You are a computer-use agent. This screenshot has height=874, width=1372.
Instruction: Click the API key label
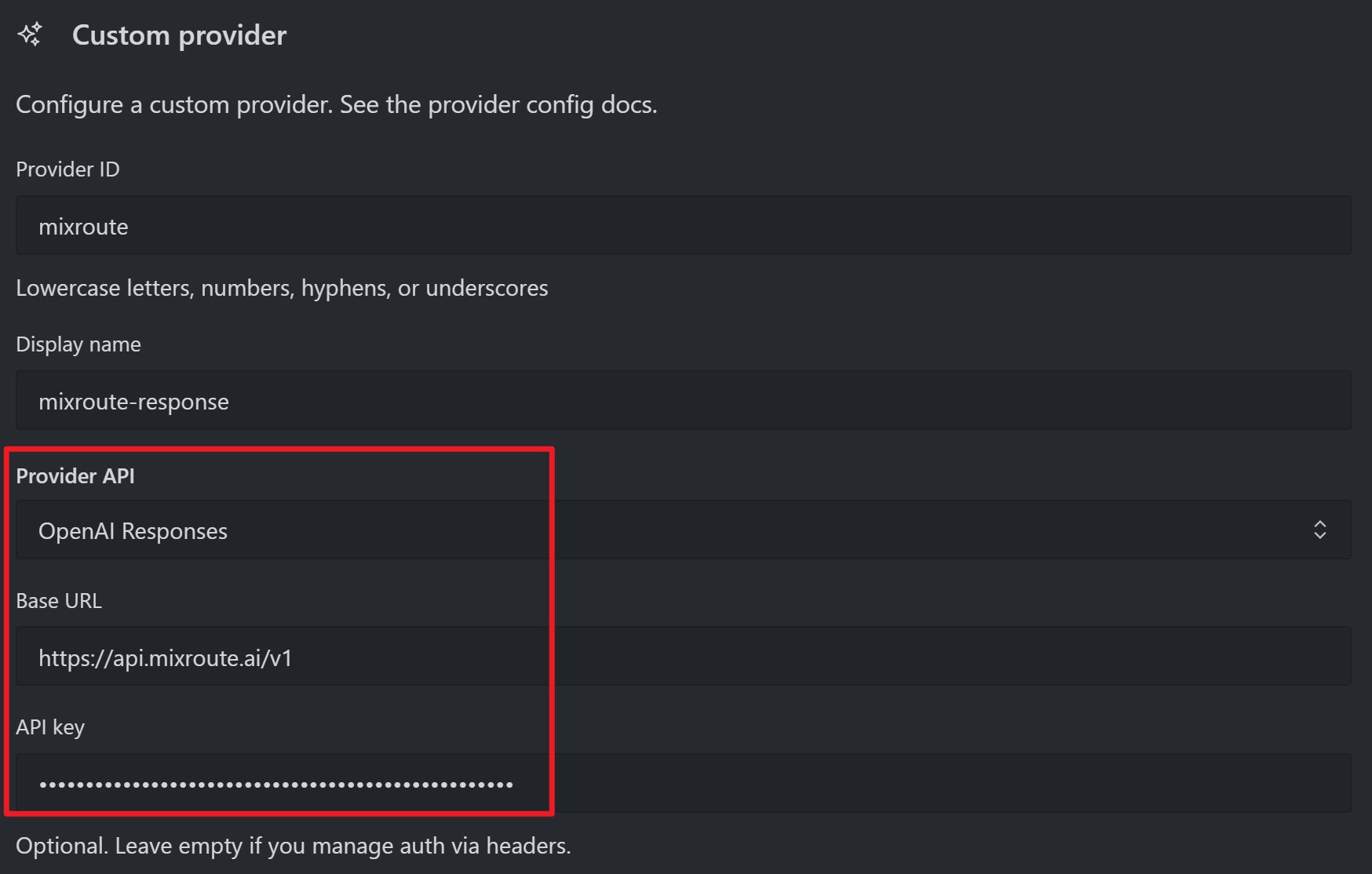pos(50,727)
